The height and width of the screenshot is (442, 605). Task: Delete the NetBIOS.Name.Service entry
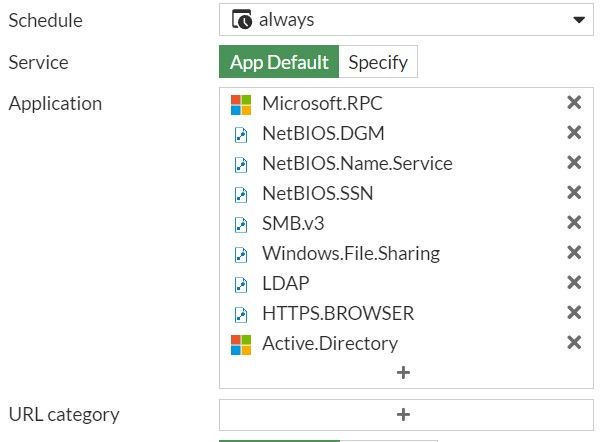[574, 163]
